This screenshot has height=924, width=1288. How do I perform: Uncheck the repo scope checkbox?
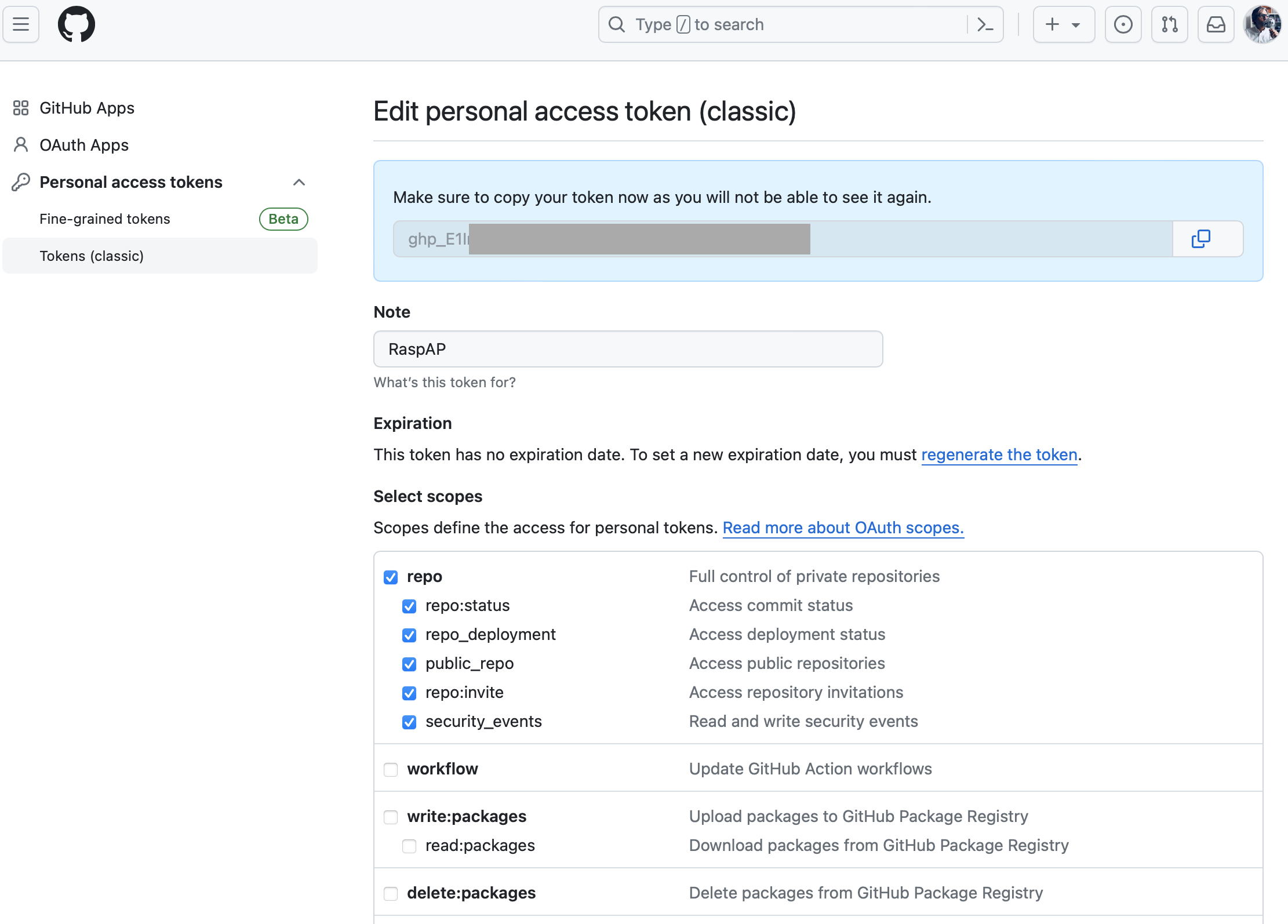click(391, 577)
